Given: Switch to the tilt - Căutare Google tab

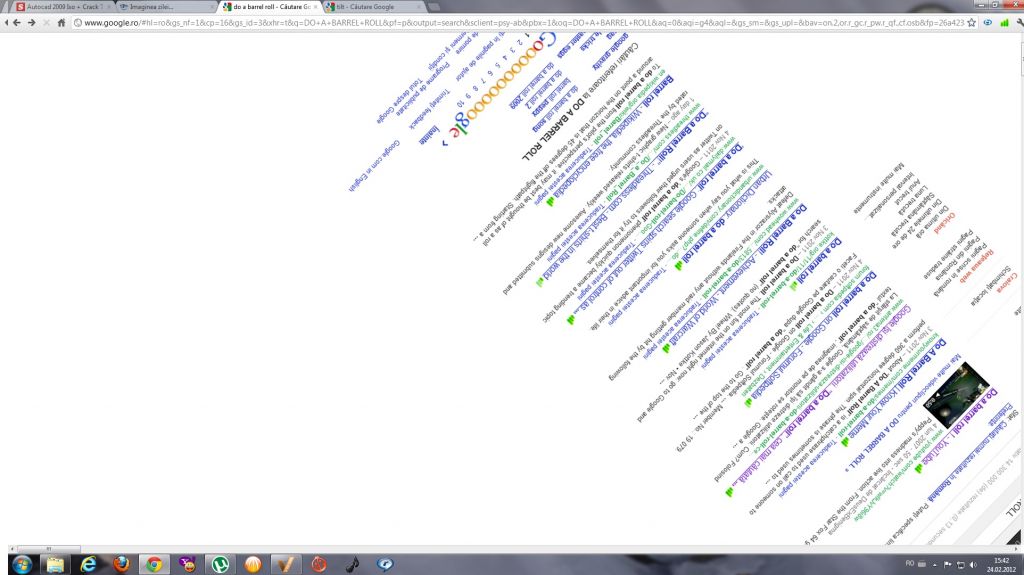Looking at the screenshot, I should point(374,7).
